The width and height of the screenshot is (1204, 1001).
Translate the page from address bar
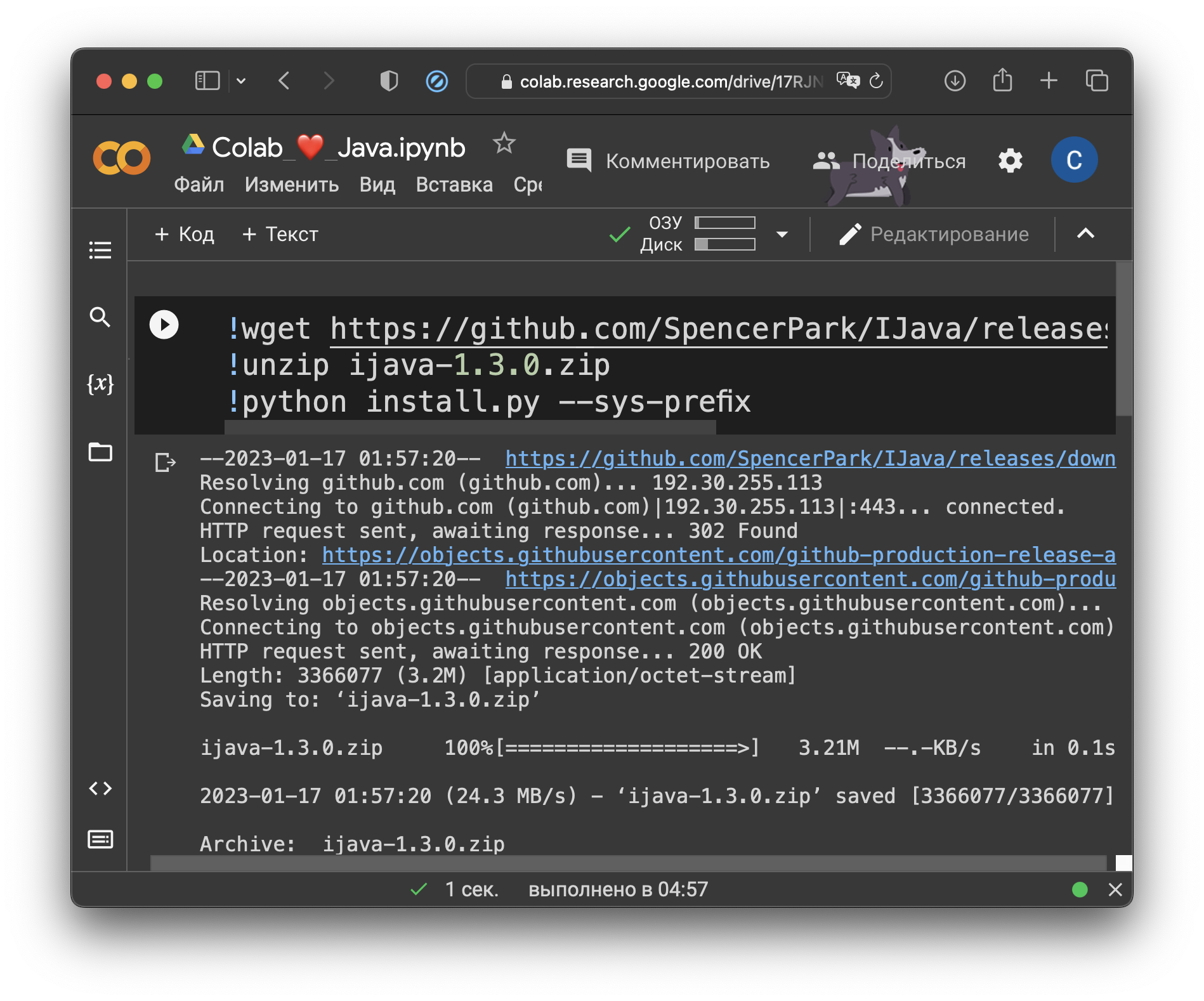[847, 81]
